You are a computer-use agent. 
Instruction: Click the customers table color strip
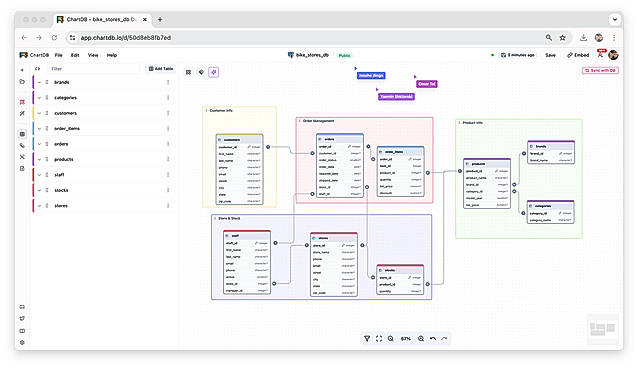33,113
